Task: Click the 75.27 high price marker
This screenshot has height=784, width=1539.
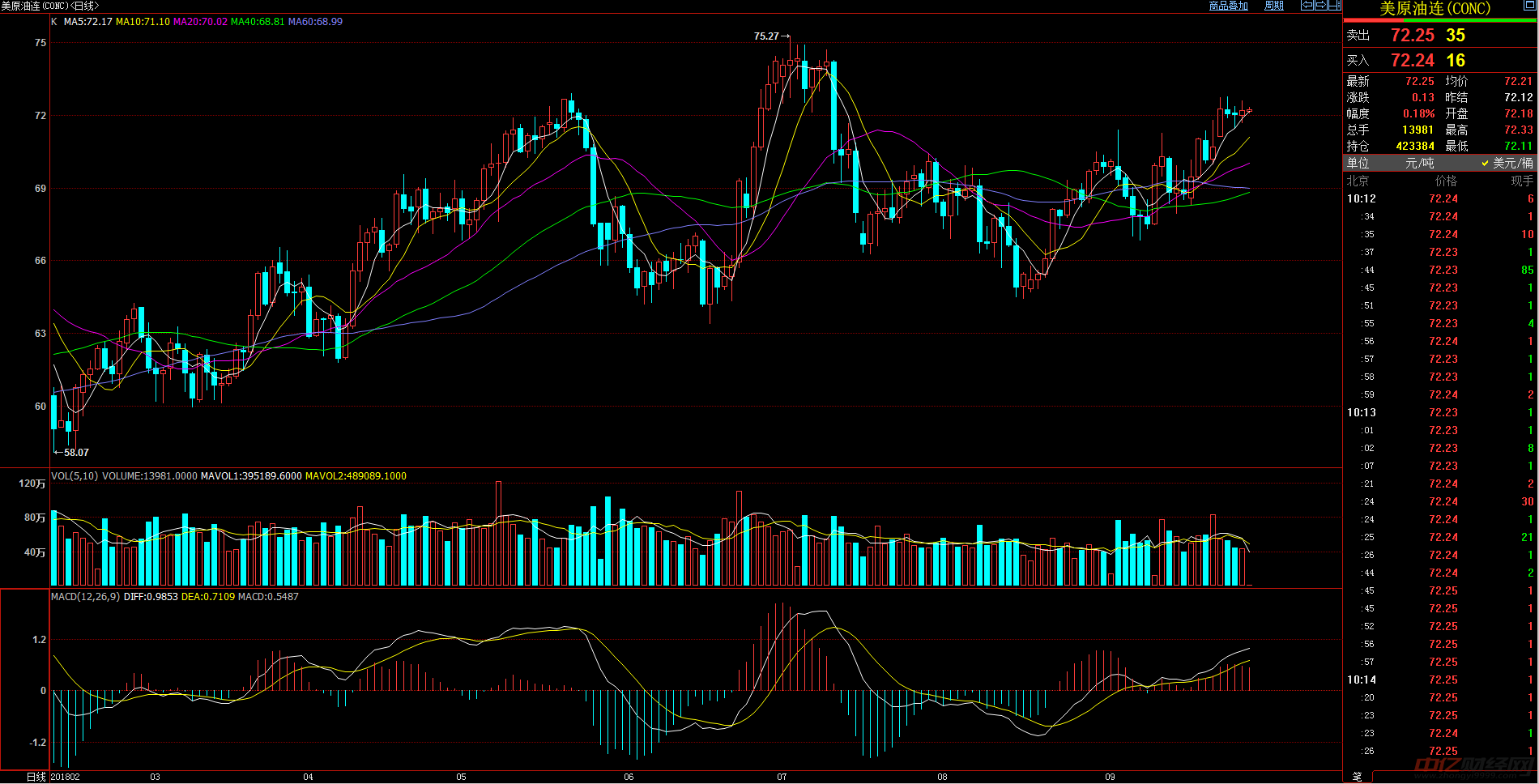Action: [x=770, y=36]
